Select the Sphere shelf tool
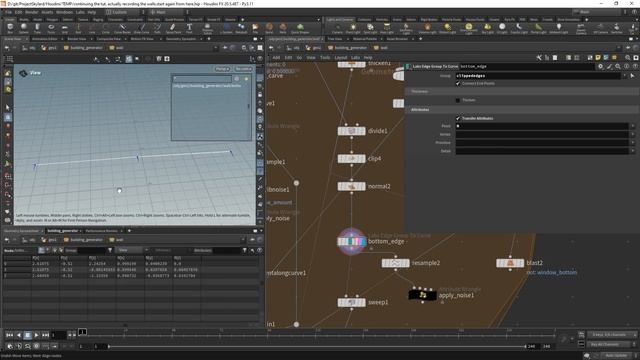The width and height of the screenshot is (640, 360). pos(24,28)
